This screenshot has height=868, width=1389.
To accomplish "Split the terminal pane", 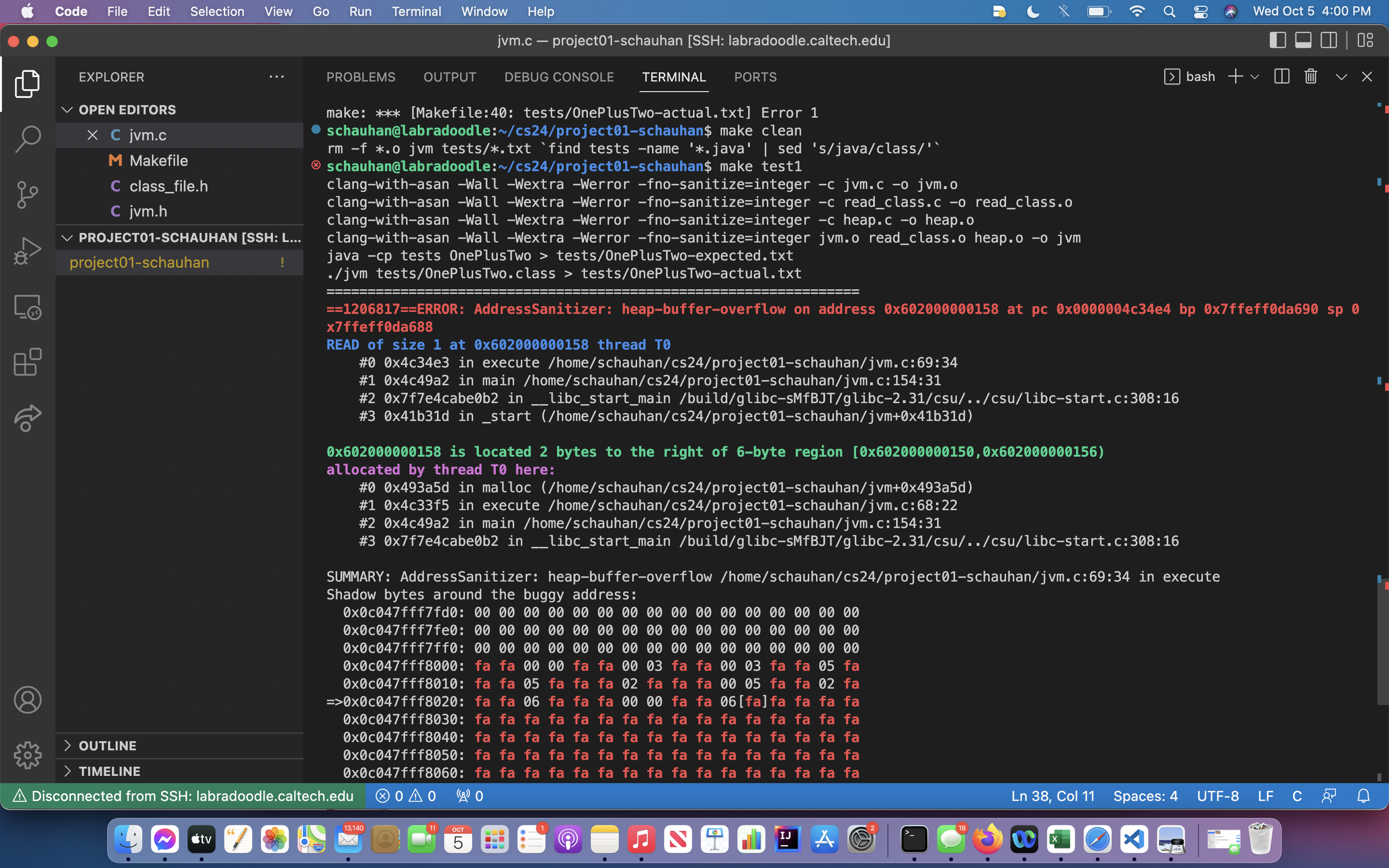I will (x=1281, y=77).
